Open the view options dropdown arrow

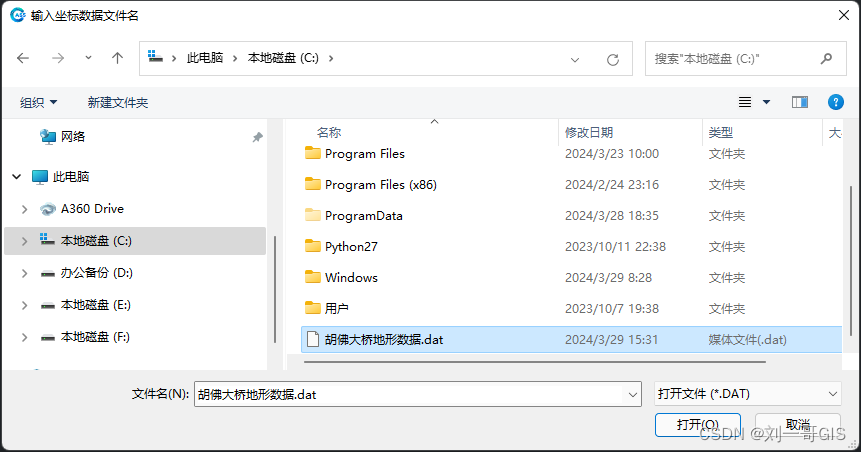point(767,102)
